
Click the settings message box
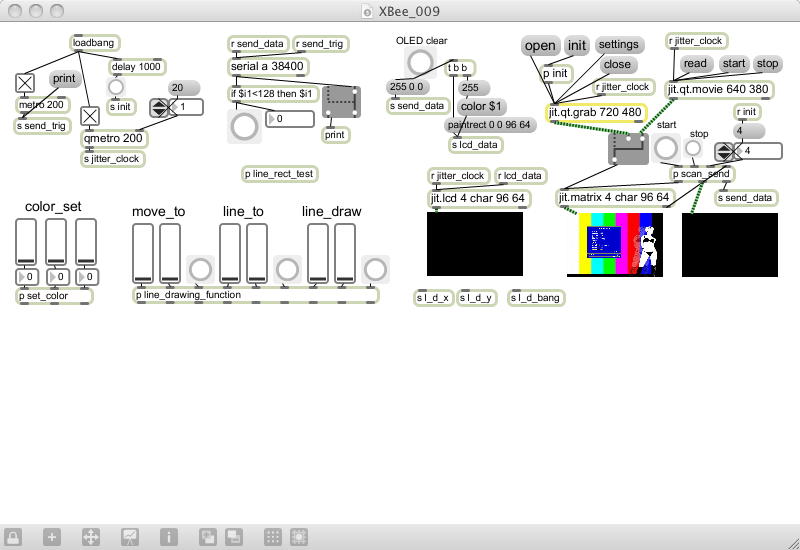pos(618,44)
